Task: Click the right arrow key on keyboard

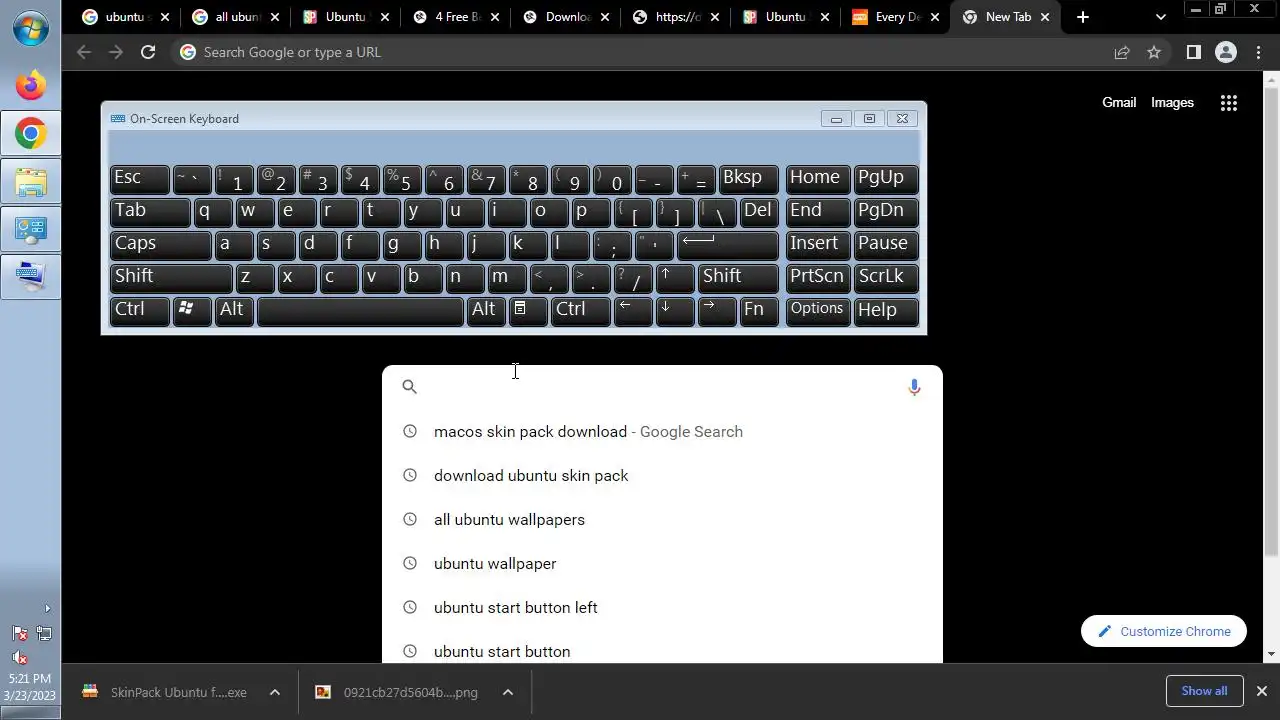Action: click(717, 311)
